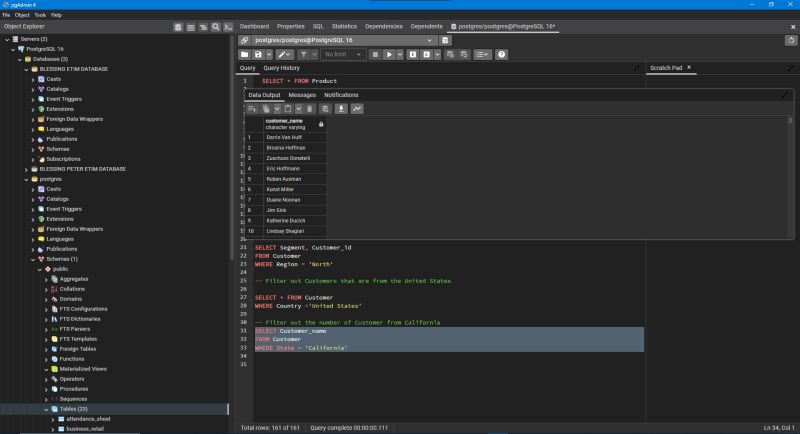Open the Query History tab
This screenshot has width=800, height=434.
tap(281, 68)
